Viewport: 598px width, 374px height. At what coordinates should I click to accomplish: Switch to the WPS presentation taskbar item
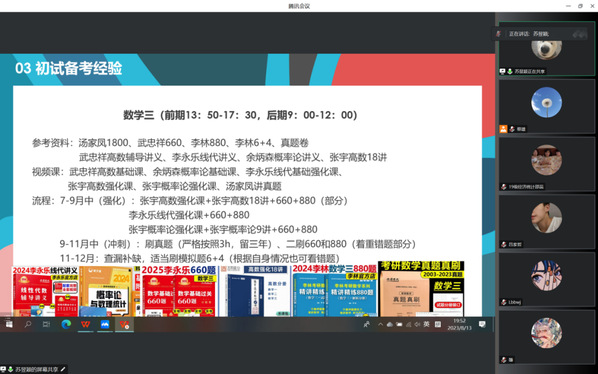click(x=124, y=324)
